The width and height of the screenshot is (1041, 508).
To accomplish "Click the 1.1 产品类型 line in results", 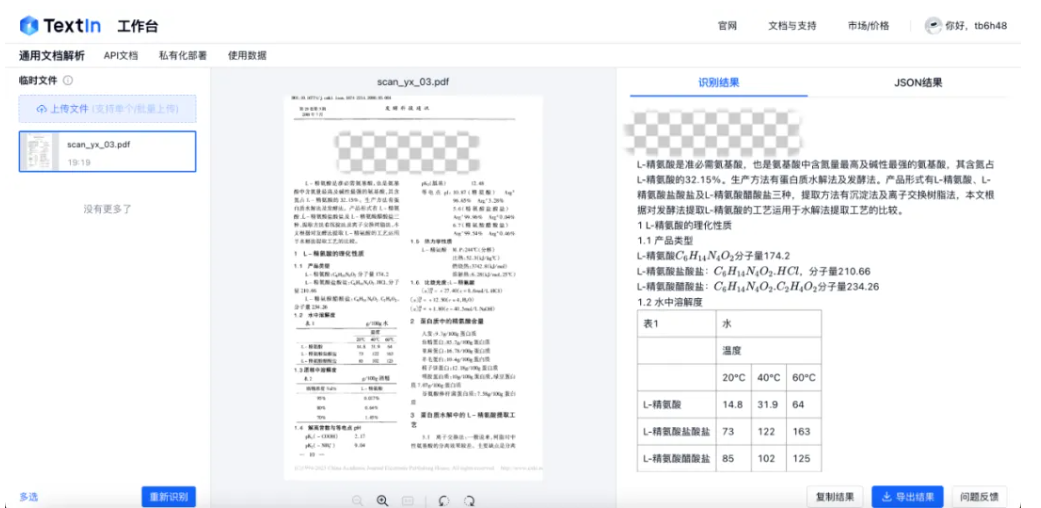I will (665, 240).
